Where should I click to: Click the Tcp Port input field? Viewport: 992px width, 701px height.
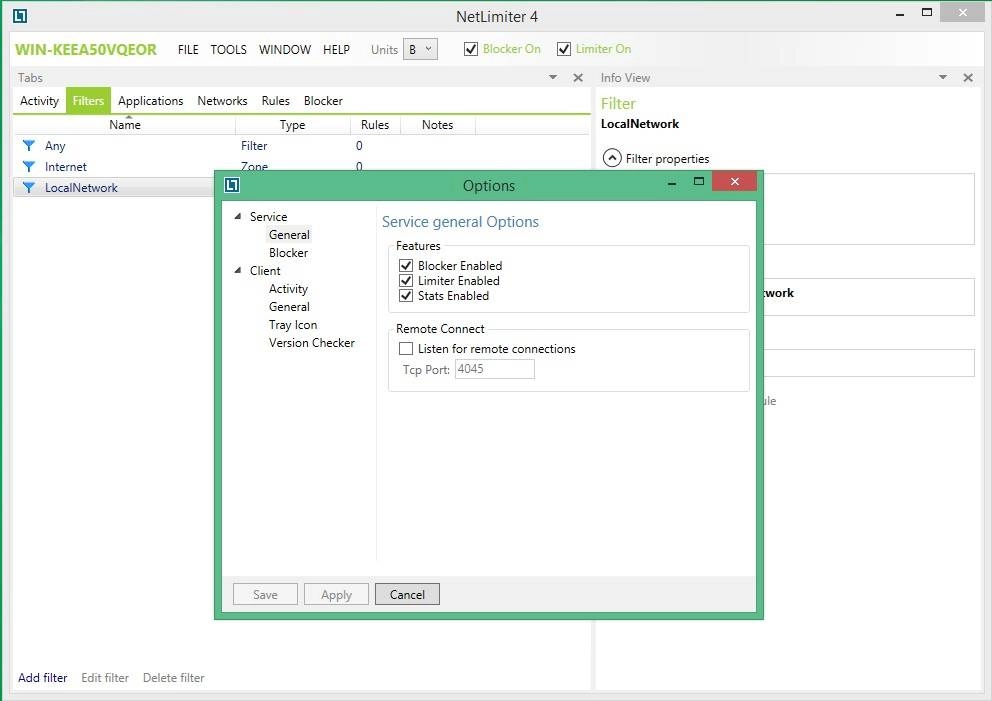495,369
